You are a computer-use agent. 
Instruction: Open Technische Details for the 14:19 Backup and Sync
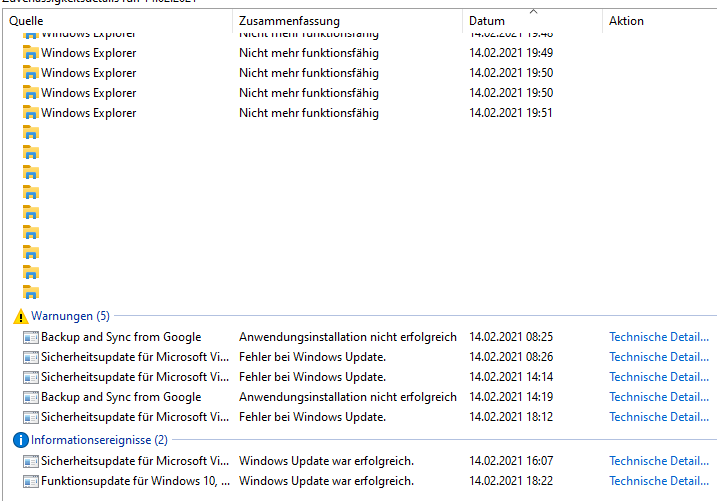click(x=659, y=397)
